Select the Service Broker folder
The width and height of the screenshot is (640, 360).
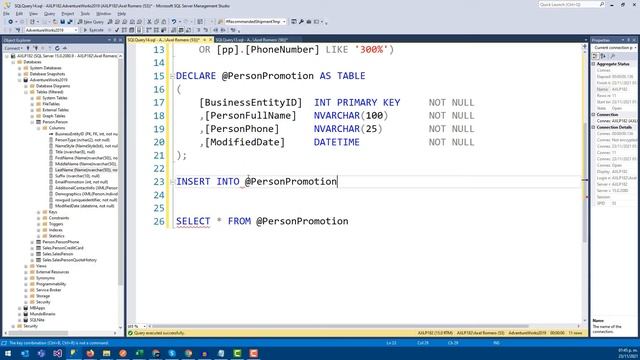pos(48,290)
